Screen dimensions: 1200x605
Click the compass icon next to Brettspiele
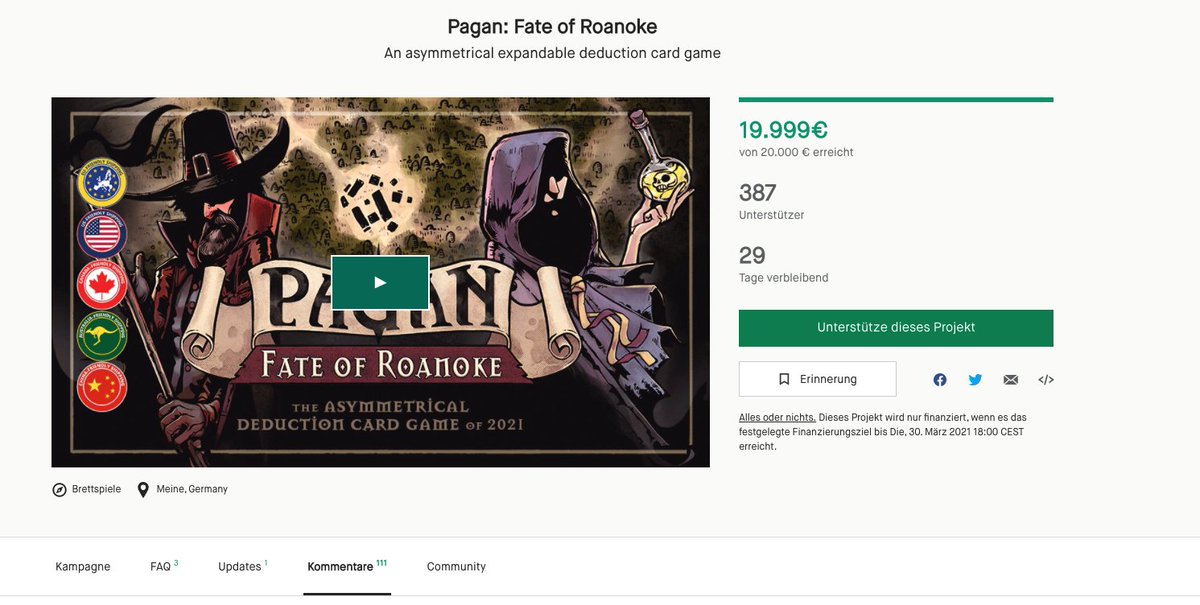(59, 490)
